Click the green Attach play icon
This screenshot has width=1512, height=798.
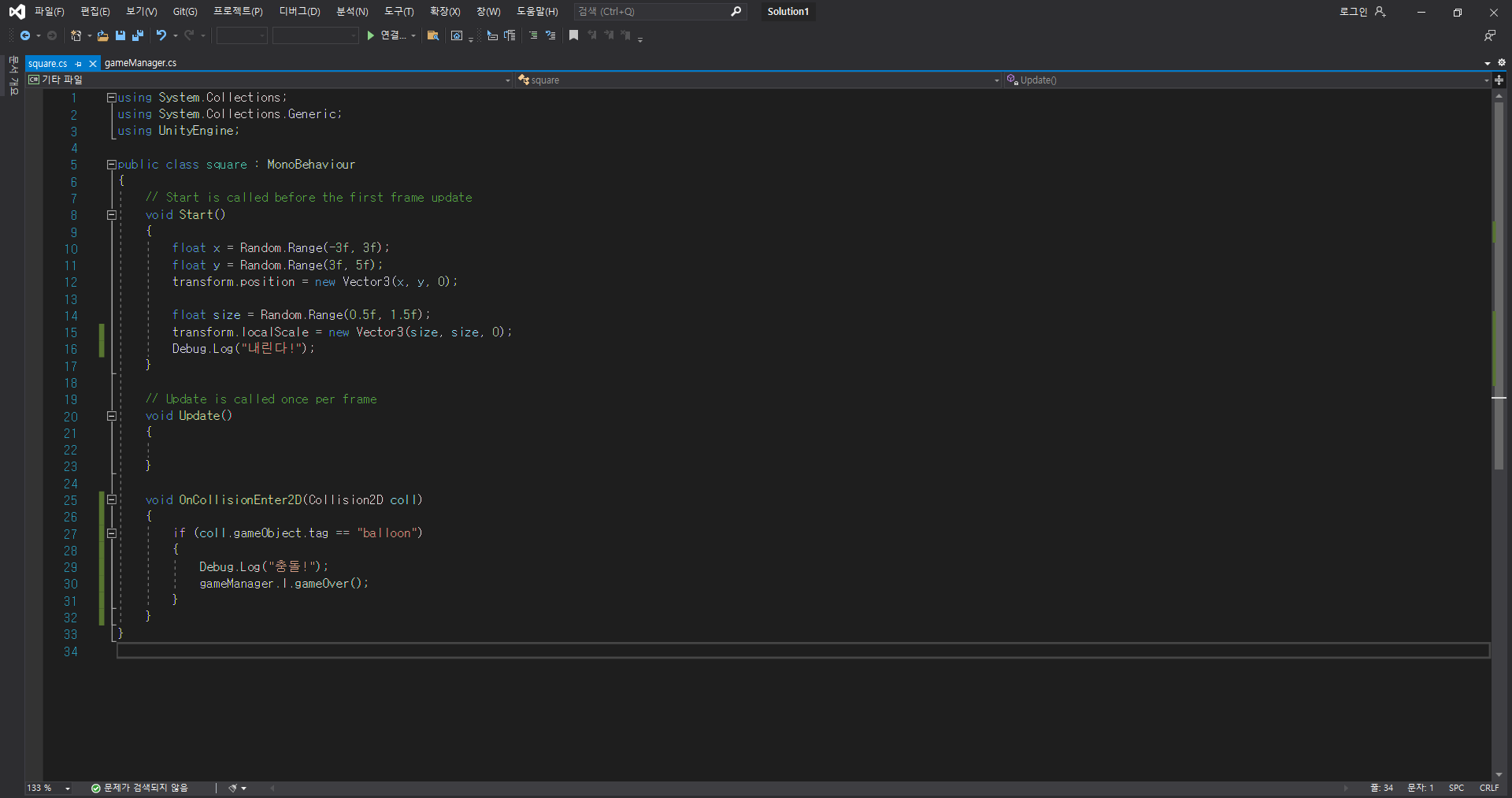pos(370,35)
